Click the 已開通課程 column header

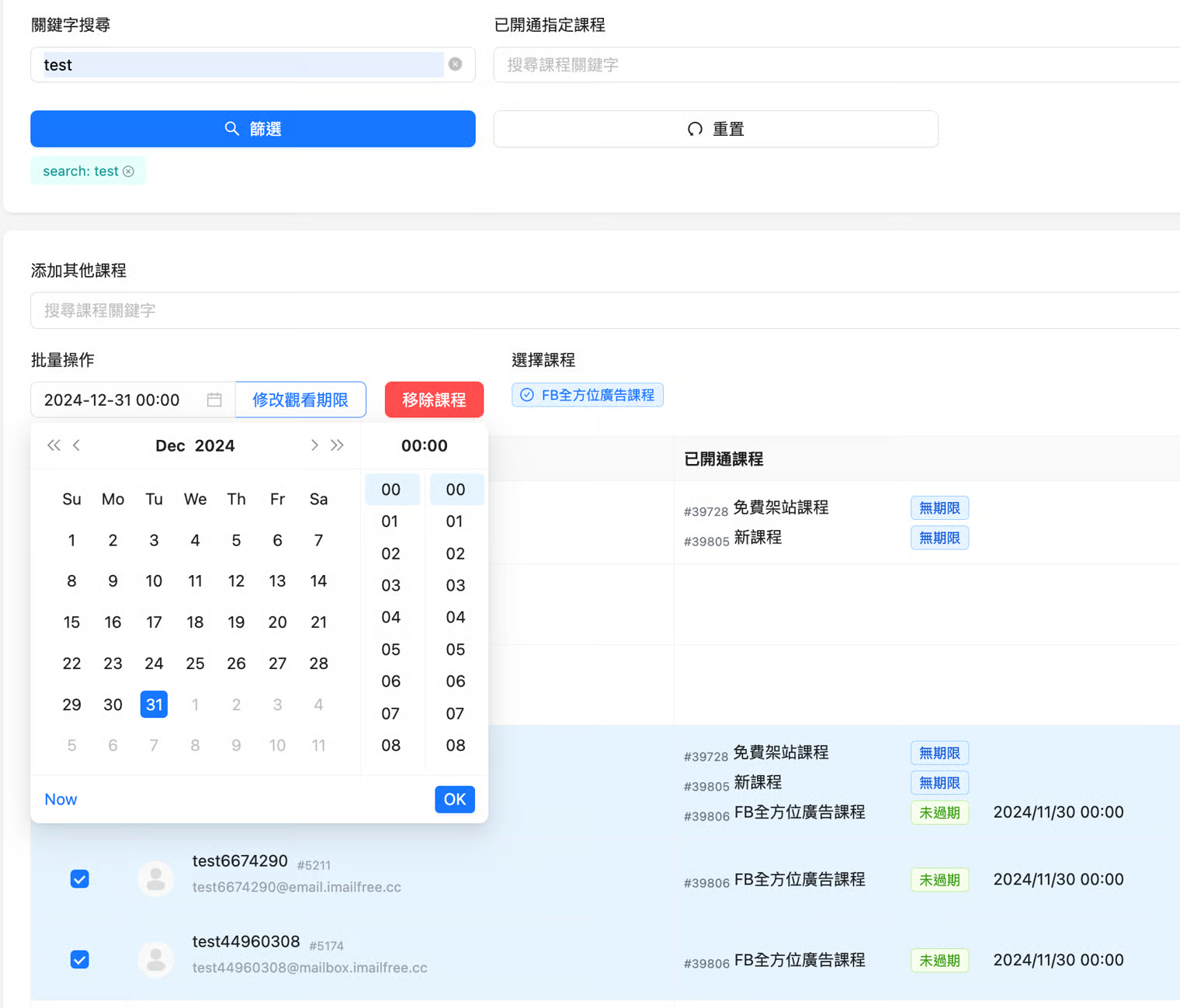(x=724, y=459)
